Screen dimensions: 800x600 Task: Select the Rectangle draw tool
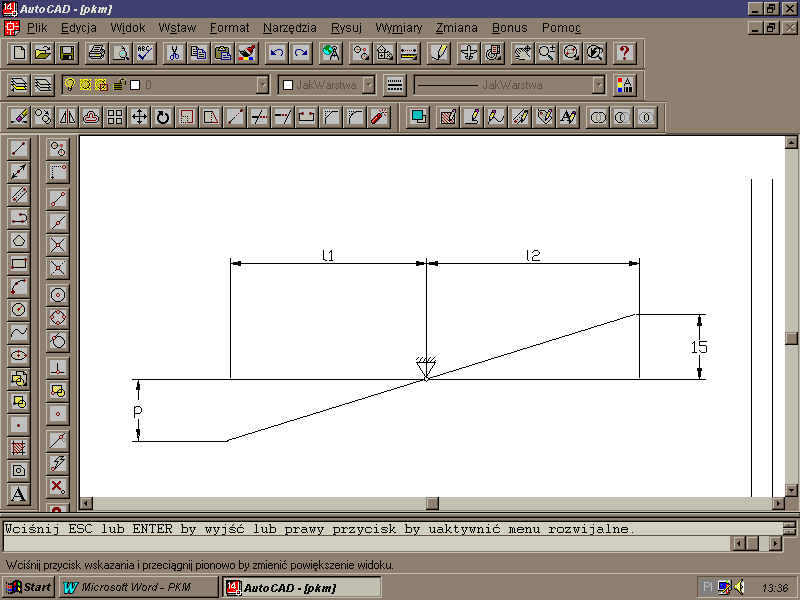[x=19, y=264]
